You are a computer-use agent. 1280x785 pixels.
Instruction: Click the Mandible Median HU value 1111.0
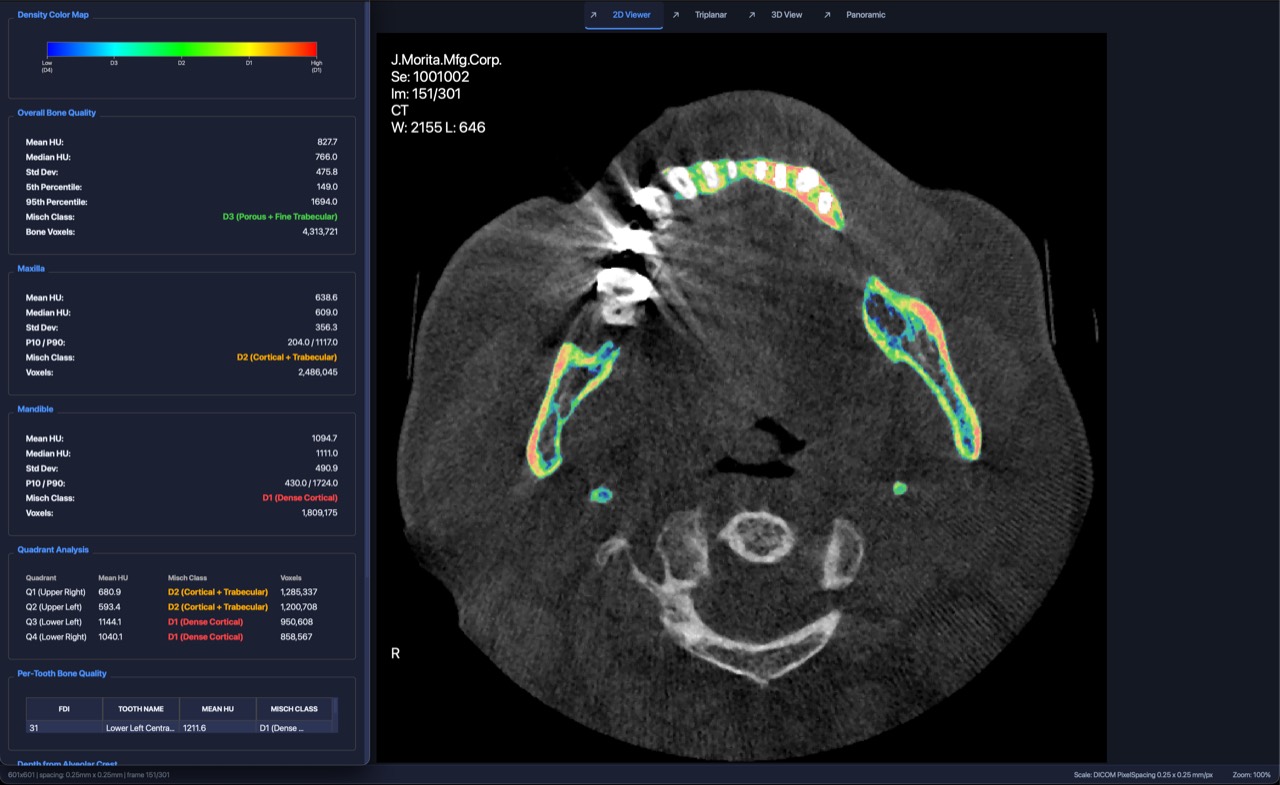click(325, 453)
